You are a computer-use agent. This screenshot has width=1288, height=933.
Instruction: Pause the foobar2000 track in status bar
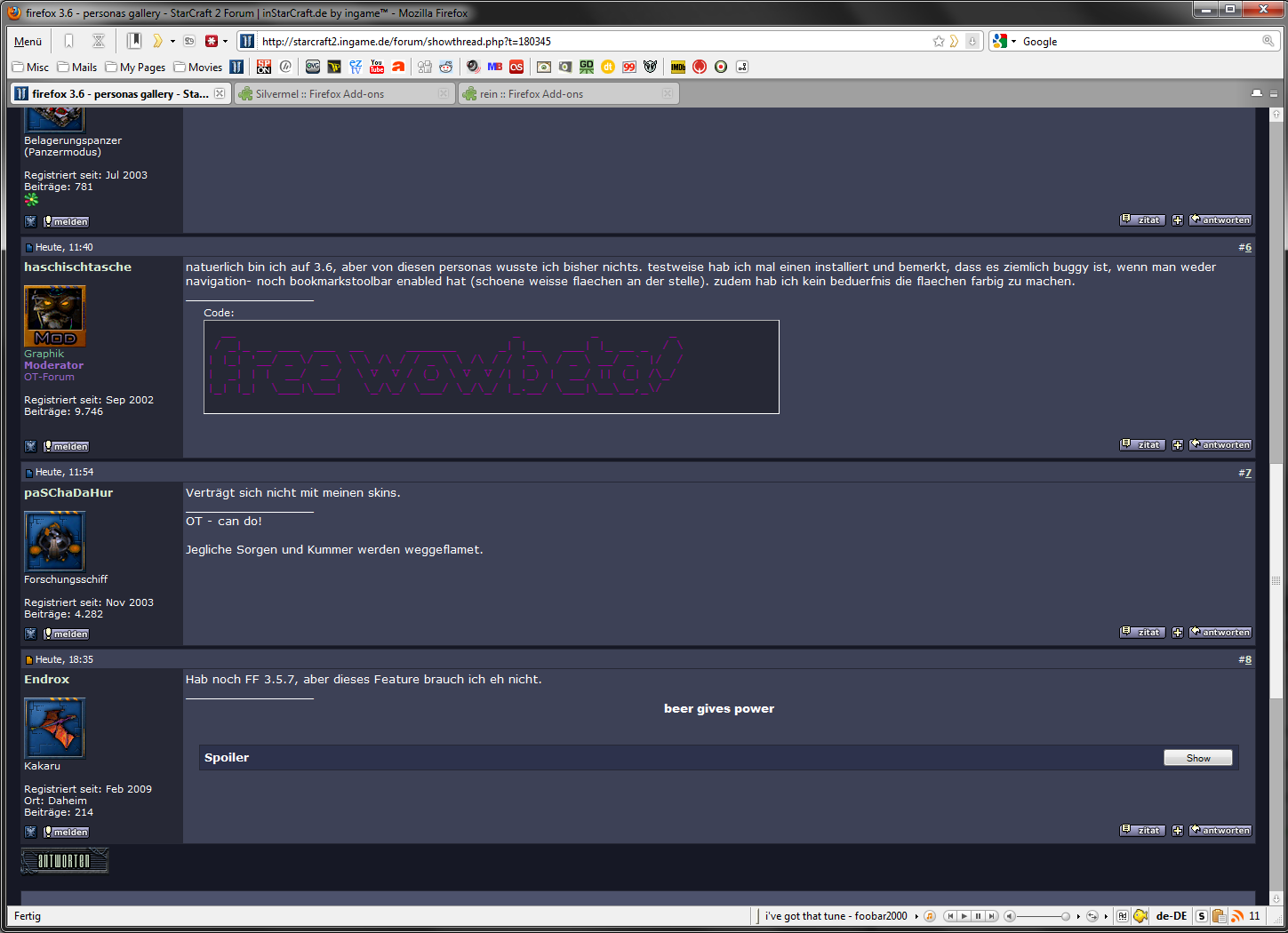pos(978,916)
